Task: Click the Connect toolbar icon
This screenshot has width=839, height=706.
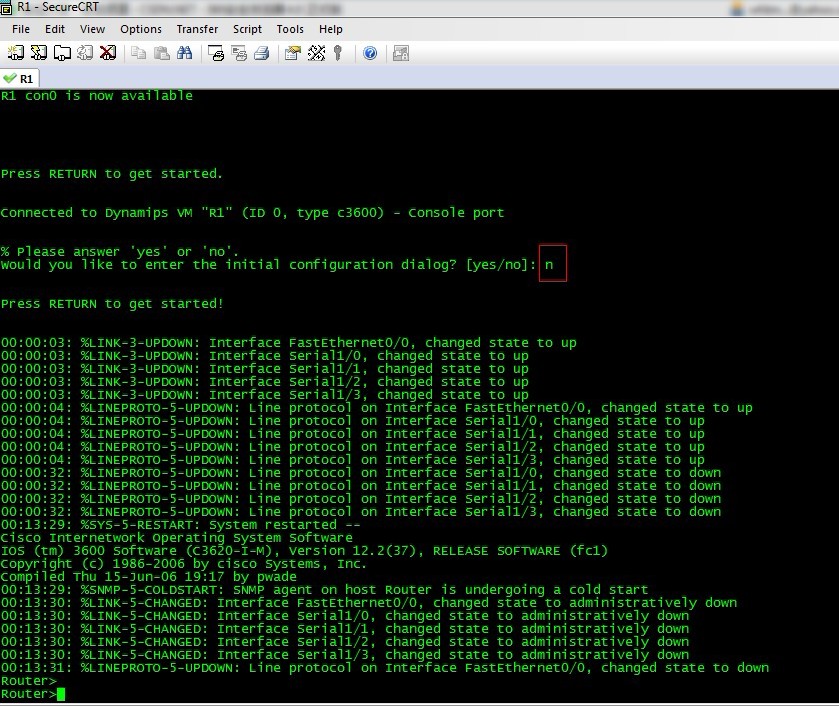Action: (17, 53)
